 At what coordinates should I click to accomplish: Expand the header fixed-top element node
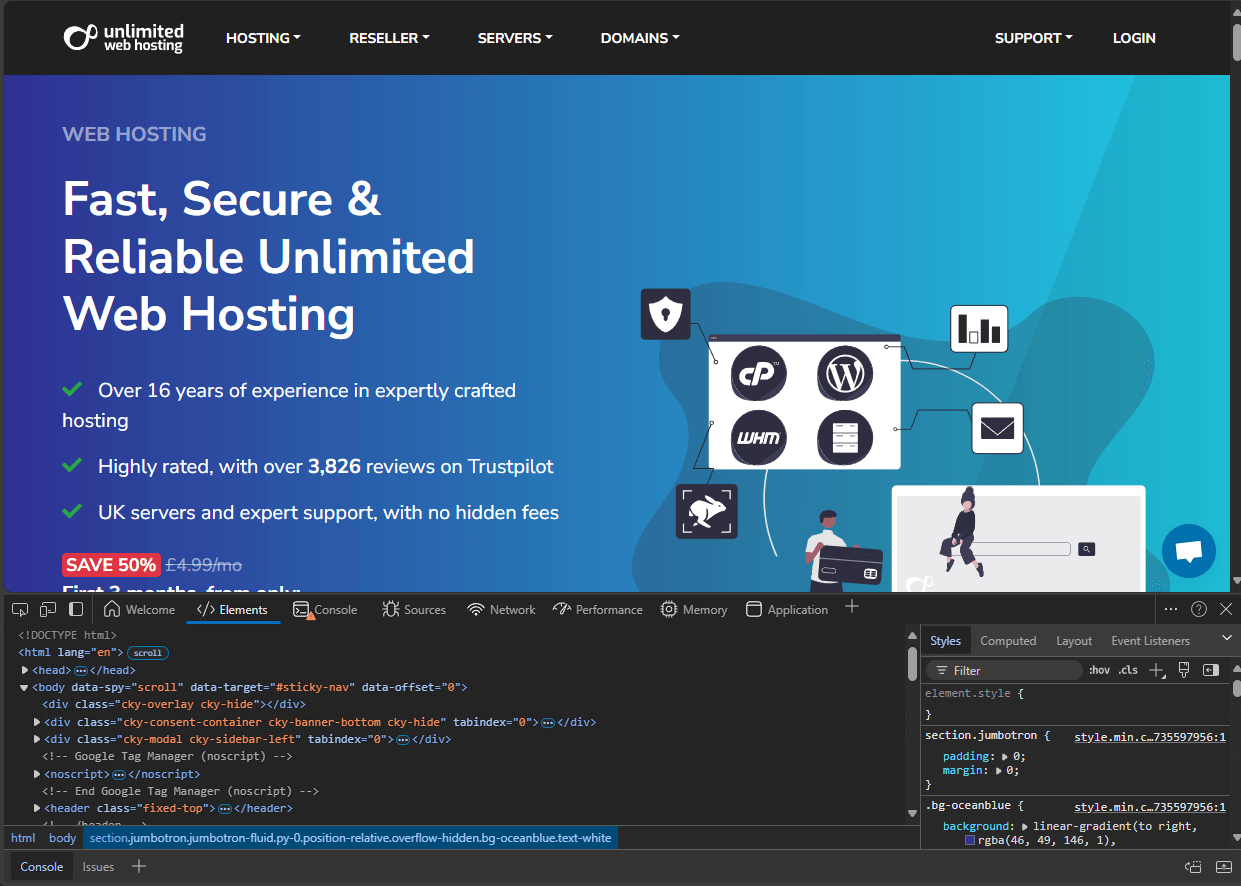coord(38,808)
